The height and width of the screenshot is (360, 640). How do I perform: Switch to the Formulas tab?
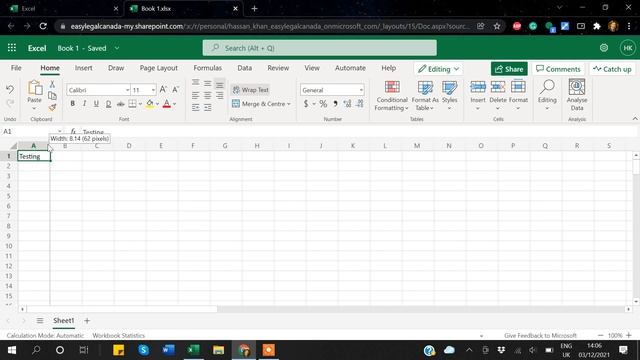click(x=207, y=68)
